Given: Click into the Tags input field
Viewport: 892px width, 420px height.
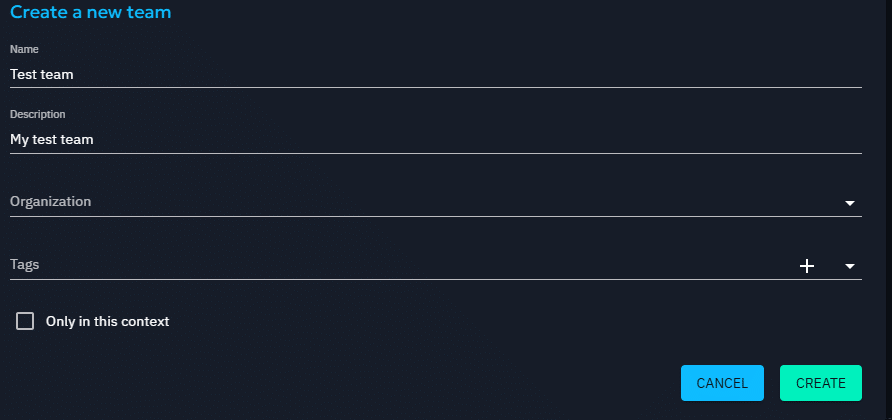Looking at the screenshot, I should (400, 265).
